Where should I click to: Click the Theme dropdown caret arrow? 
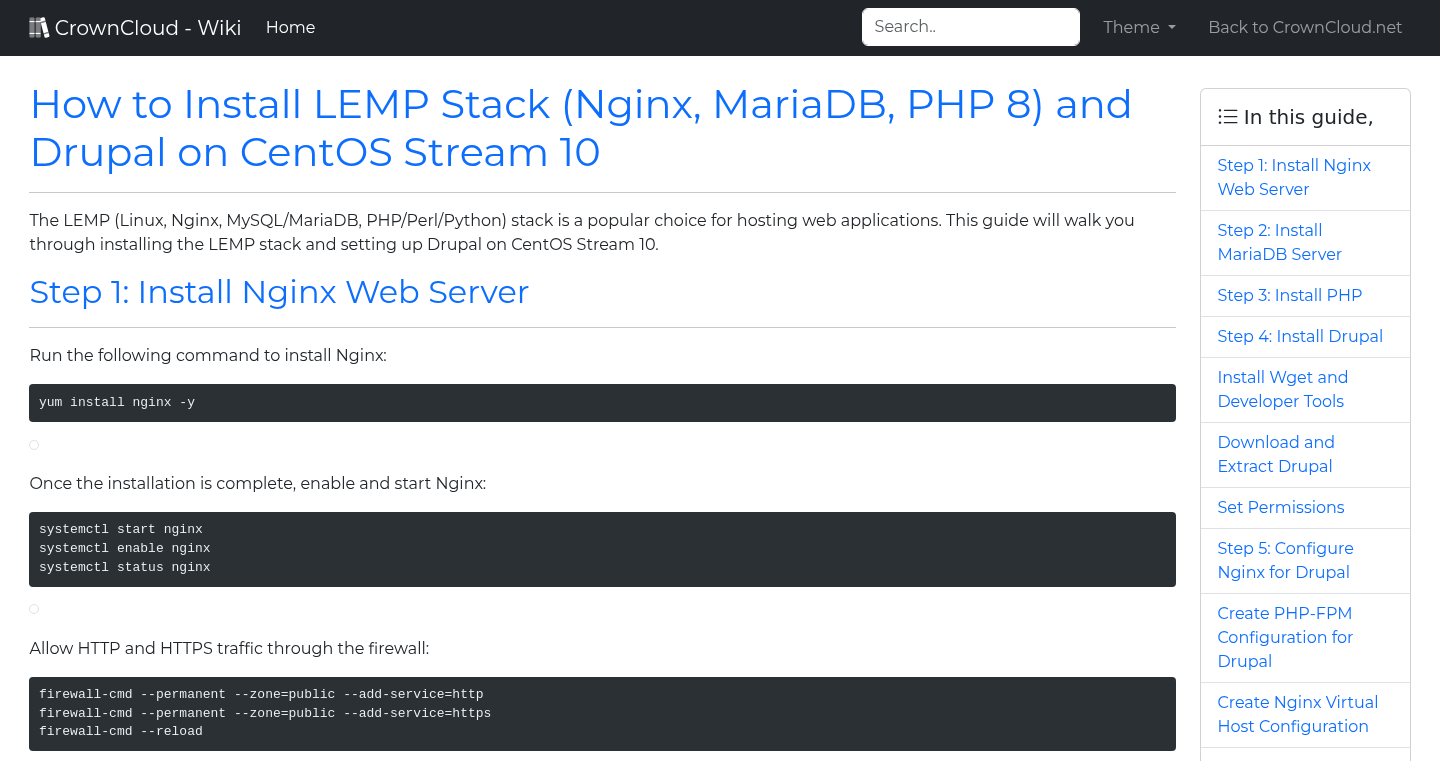point(1171,27)
